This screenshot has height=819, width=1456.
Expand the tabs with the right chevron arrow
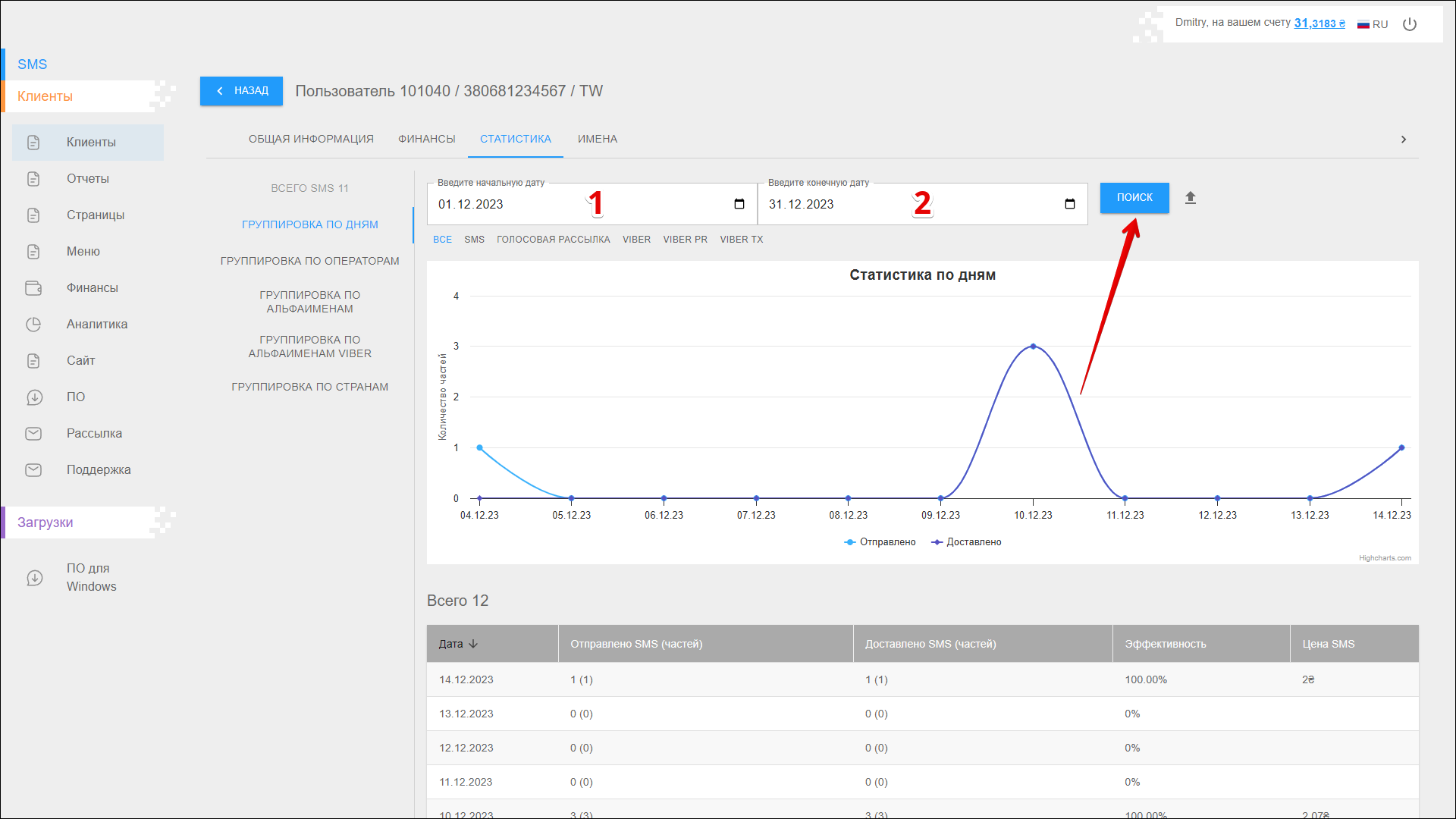click(1404, 140)
